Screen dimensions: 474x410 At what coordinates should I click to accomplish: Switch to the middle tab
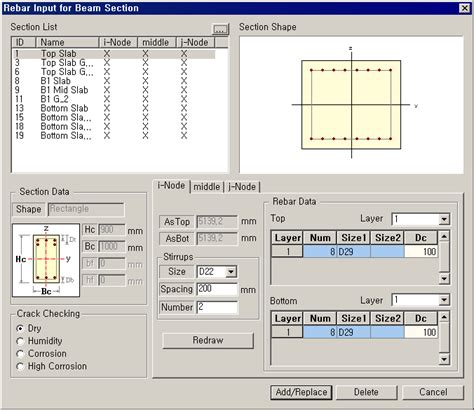207,187
